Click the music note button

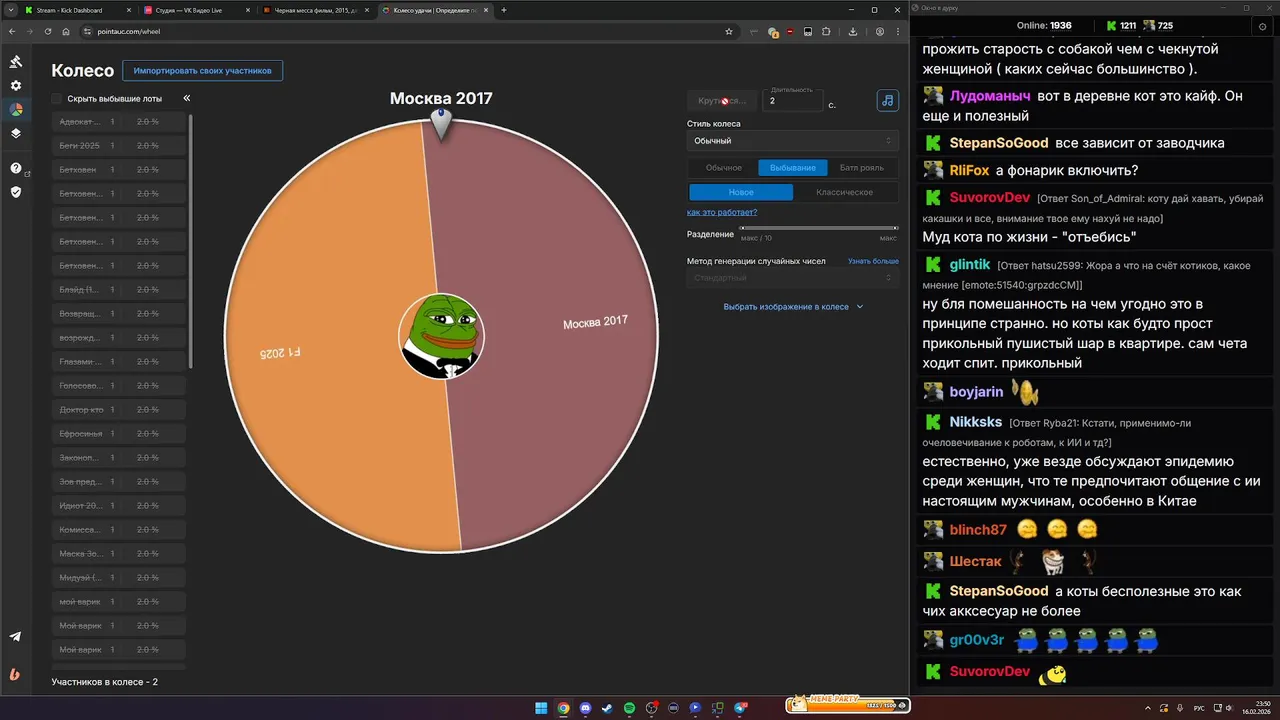(887, 100)
